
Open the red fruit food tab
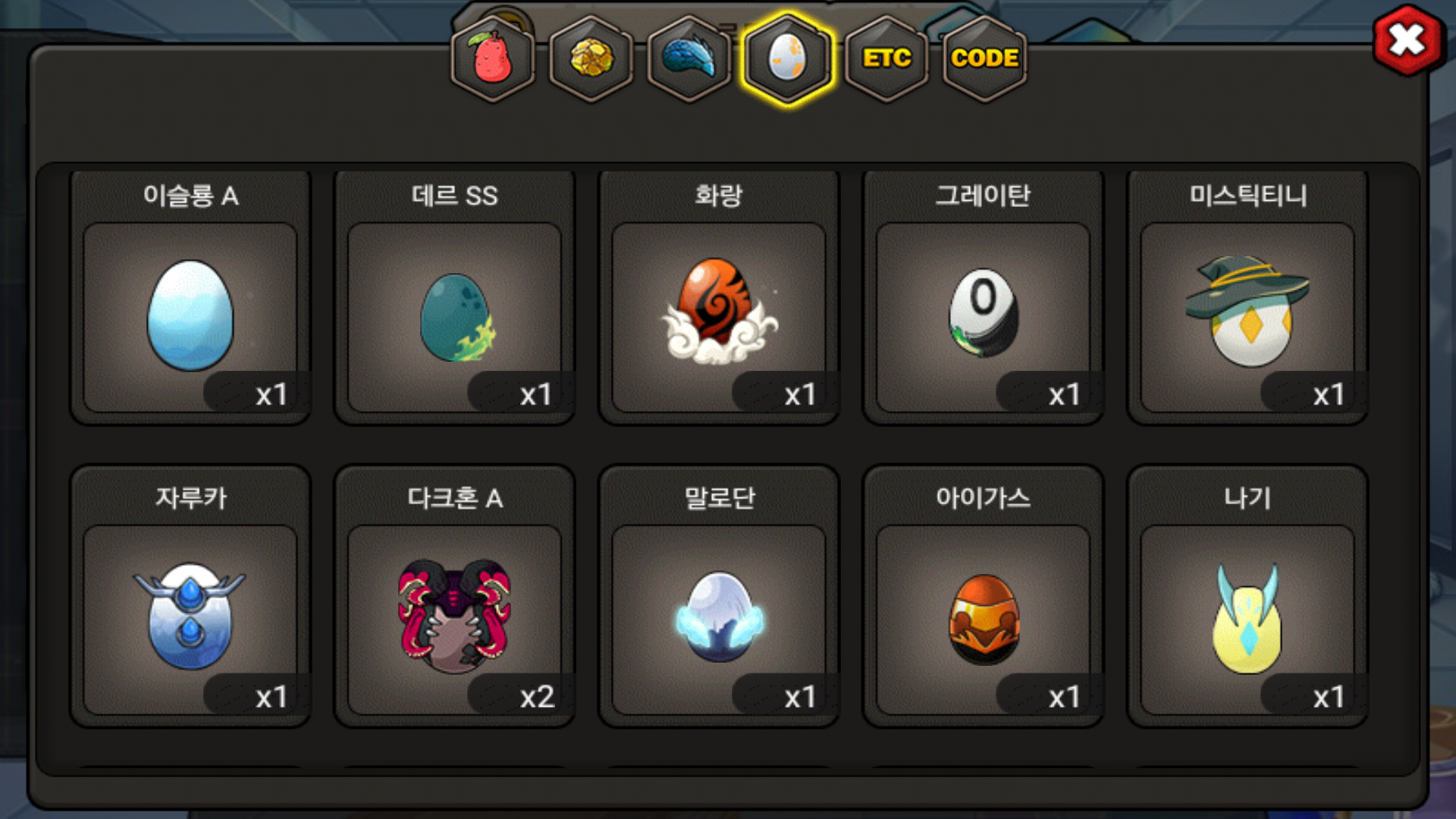(493, 58)
